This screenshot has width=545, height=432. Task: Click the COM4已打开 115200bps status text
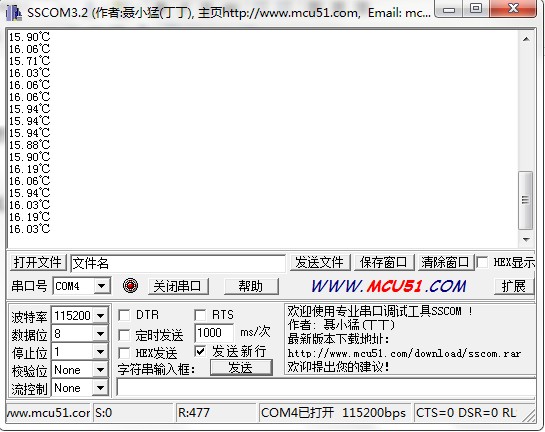tap(334, 413)
